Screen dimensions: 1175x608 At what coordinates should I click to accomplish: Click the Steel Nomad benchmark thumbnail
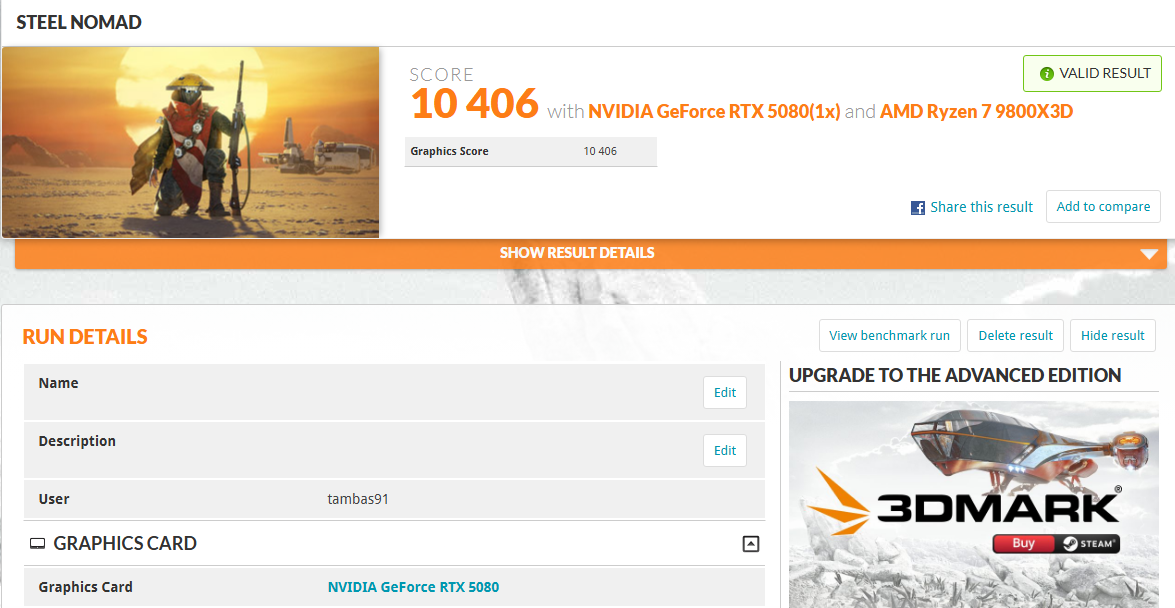coord(191,142)
